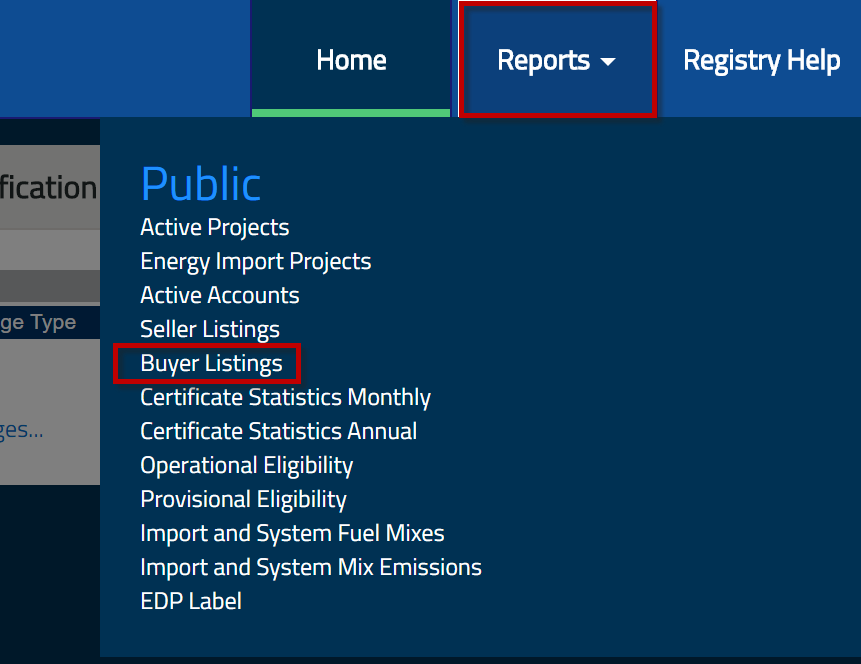Screen dimensions: 861x664
Task: Click the Reports menu label
Action: point(543,60)
